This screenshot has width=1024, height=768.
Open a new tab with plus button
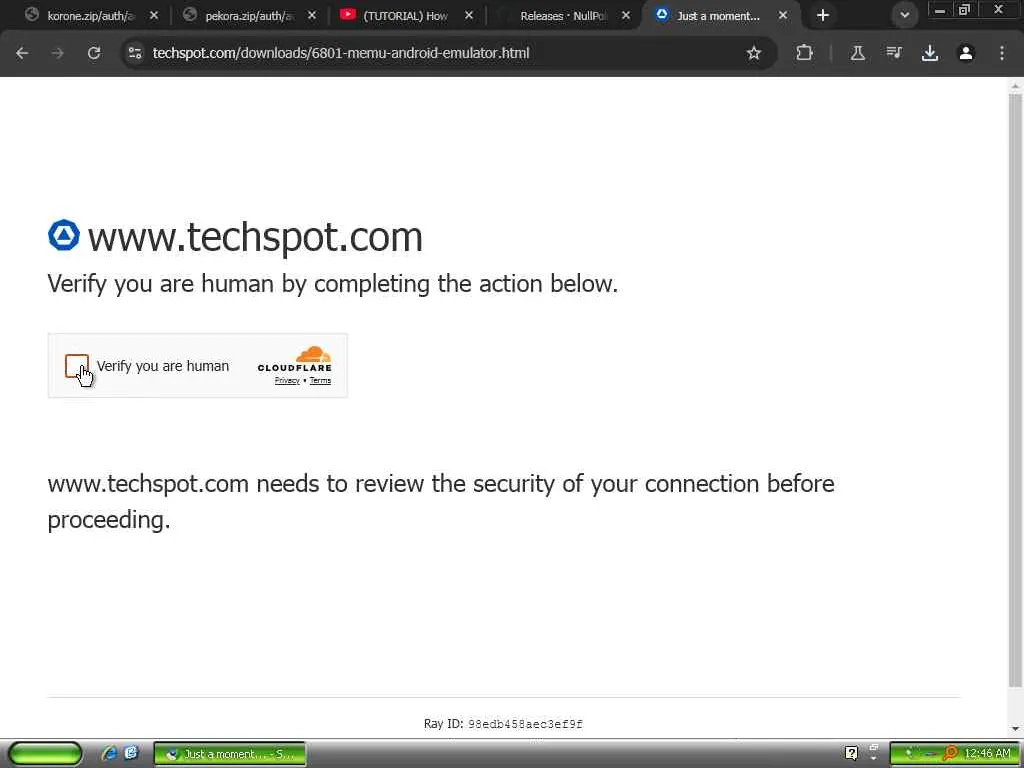(x=823, y=16)
